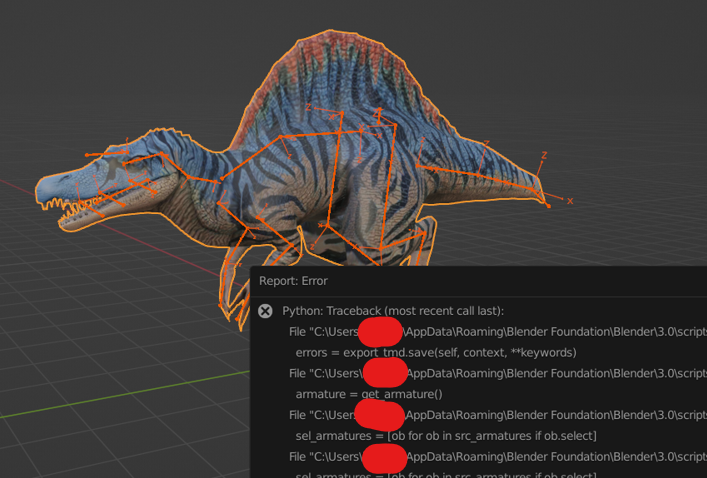Click the "armature = get_armature()" line
This screenshot has width=707, height=478.
pos(369,394)
